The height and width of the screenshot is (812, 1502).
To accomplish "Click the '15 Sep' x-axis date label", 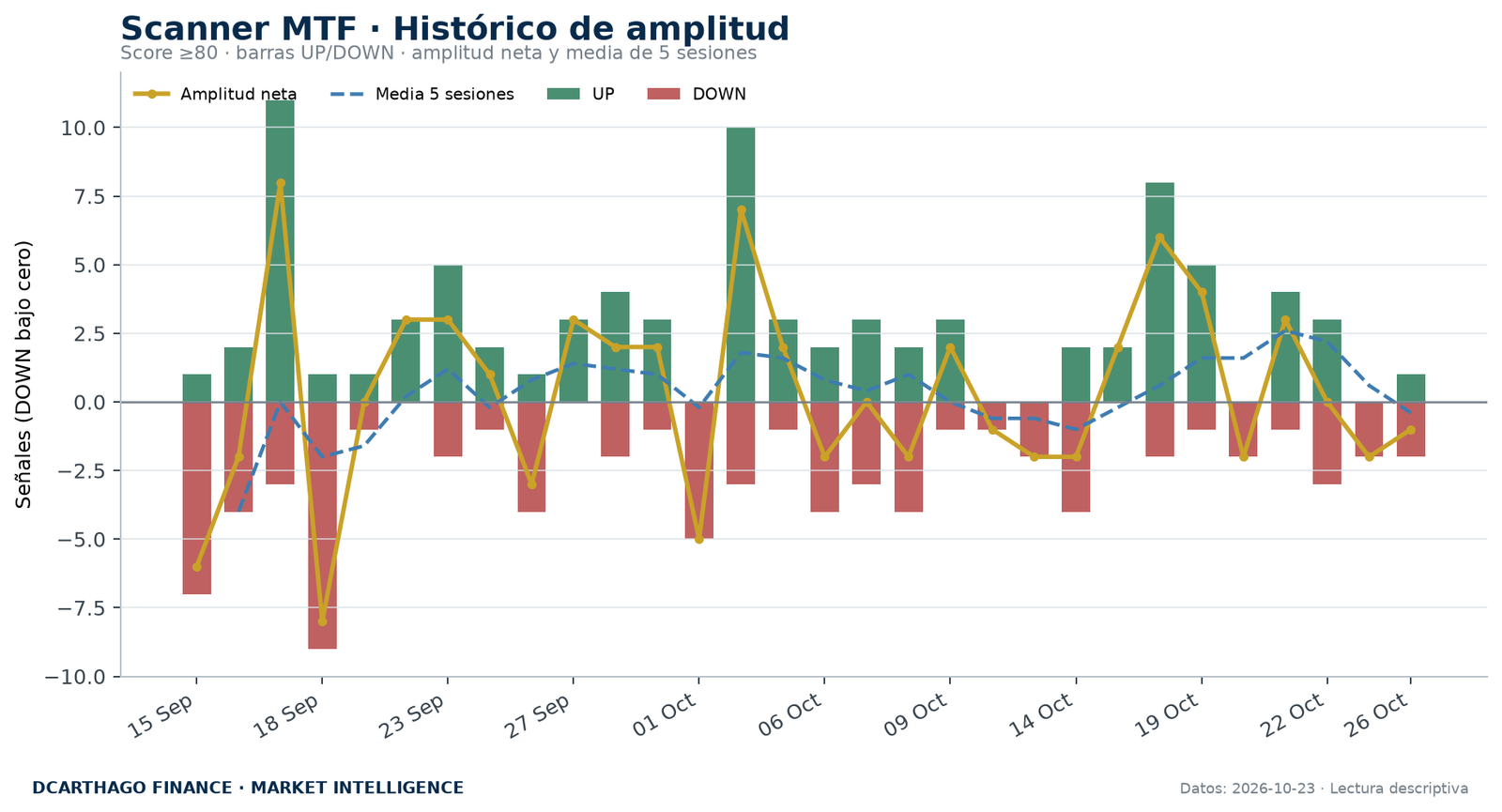I will tap(161, 715).
